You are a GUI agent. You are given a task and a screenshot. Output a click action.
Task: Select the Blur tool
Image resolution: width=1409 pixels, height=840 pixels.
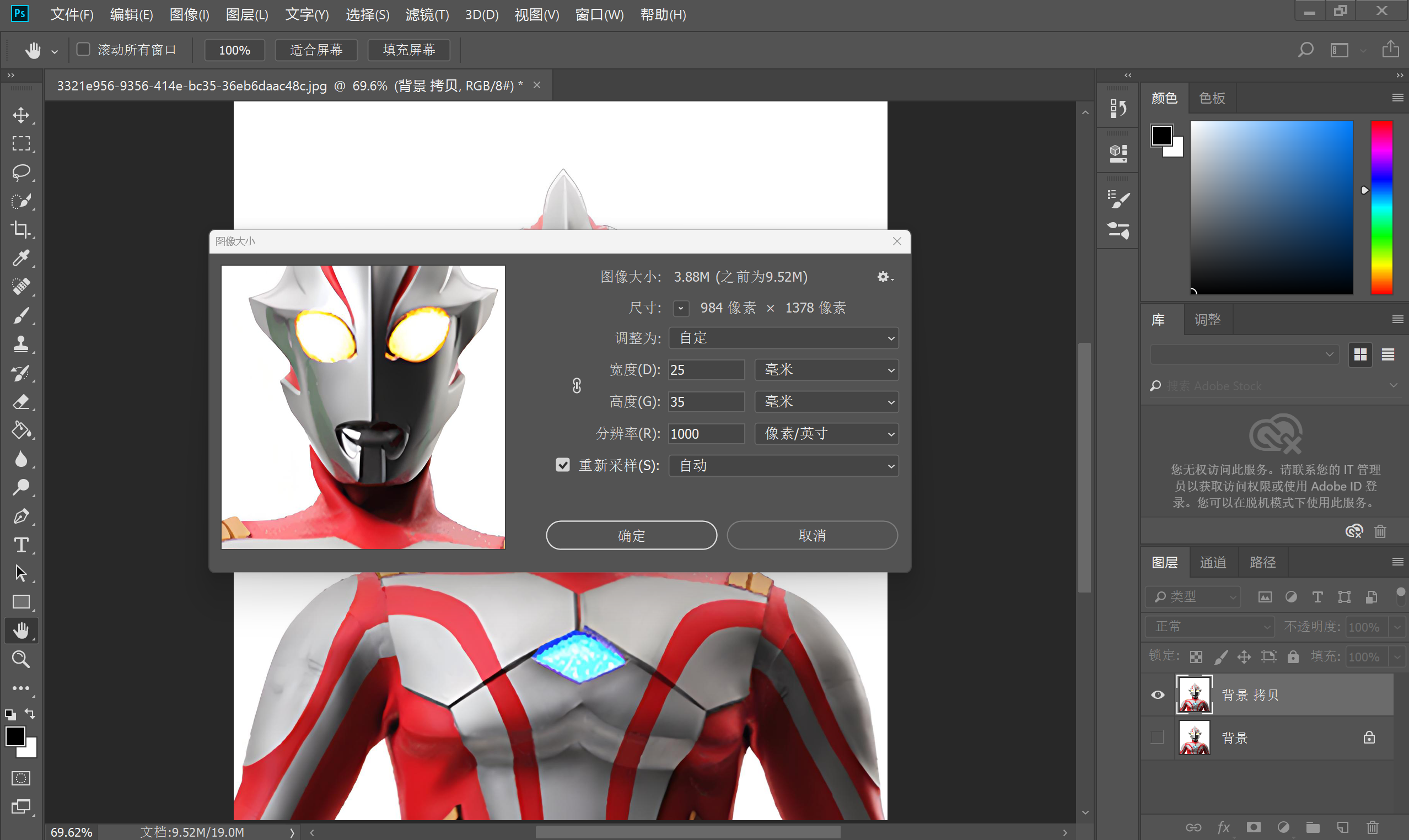click(21, 459)
